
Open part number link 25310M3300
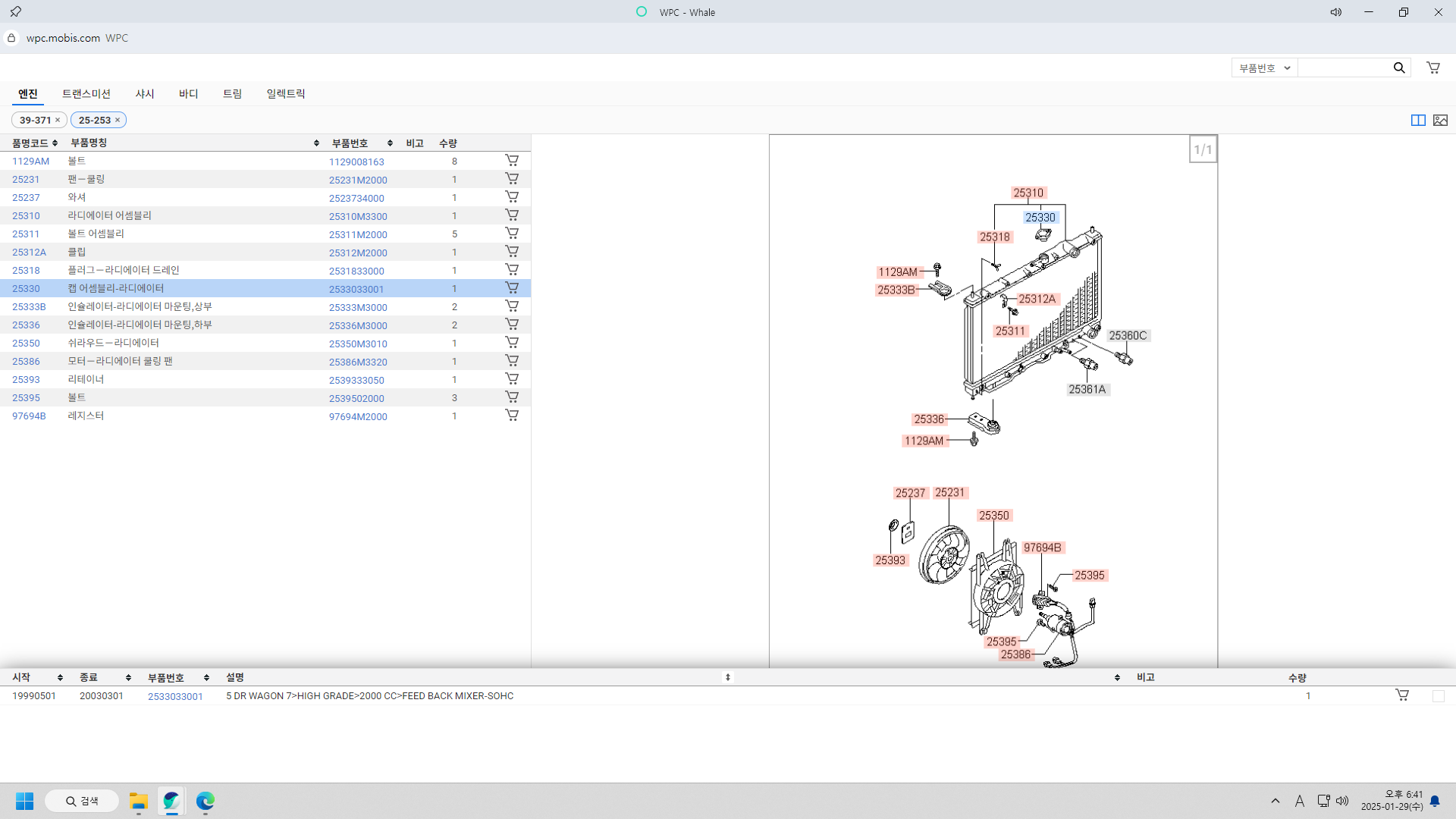358,216
